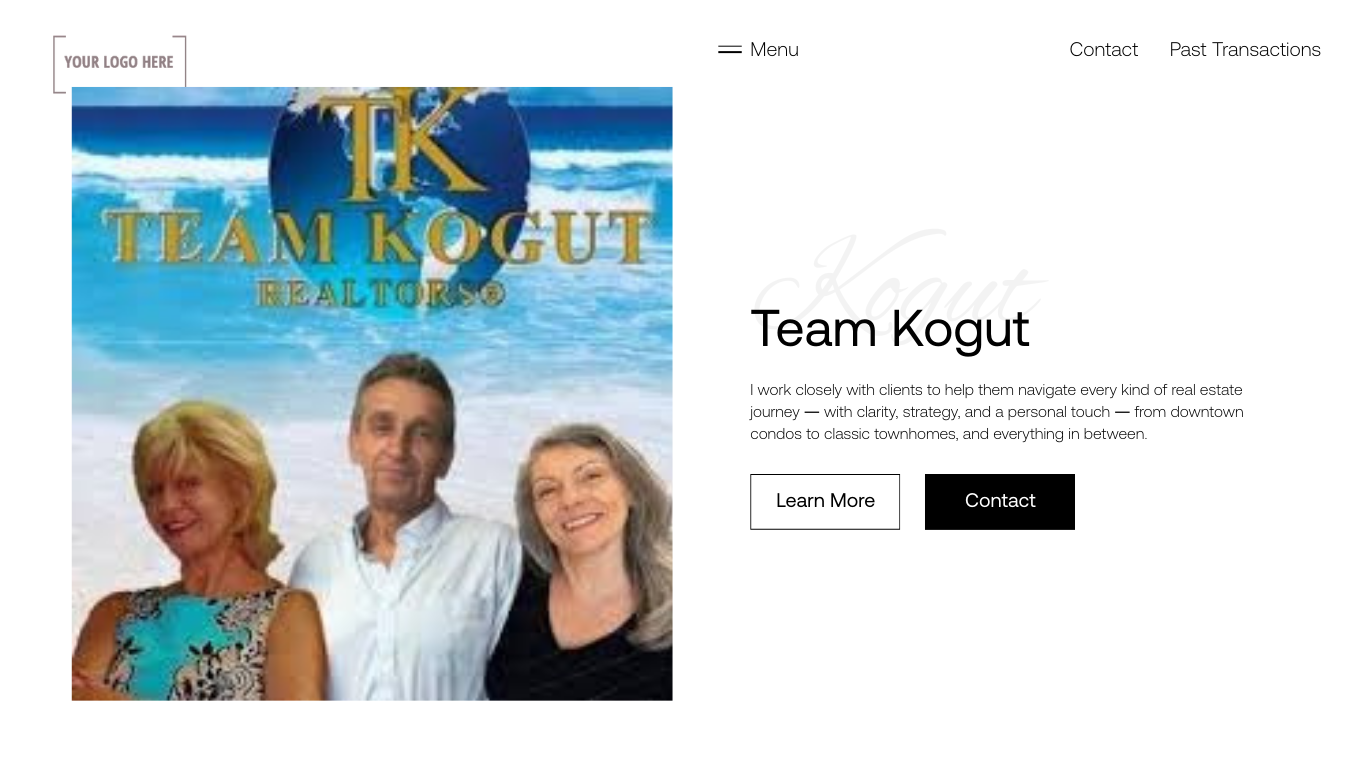The height and width of the screenshot is (768, 1366).
Task: Click the Team Kogut heading
Action: tap(890, 329)
